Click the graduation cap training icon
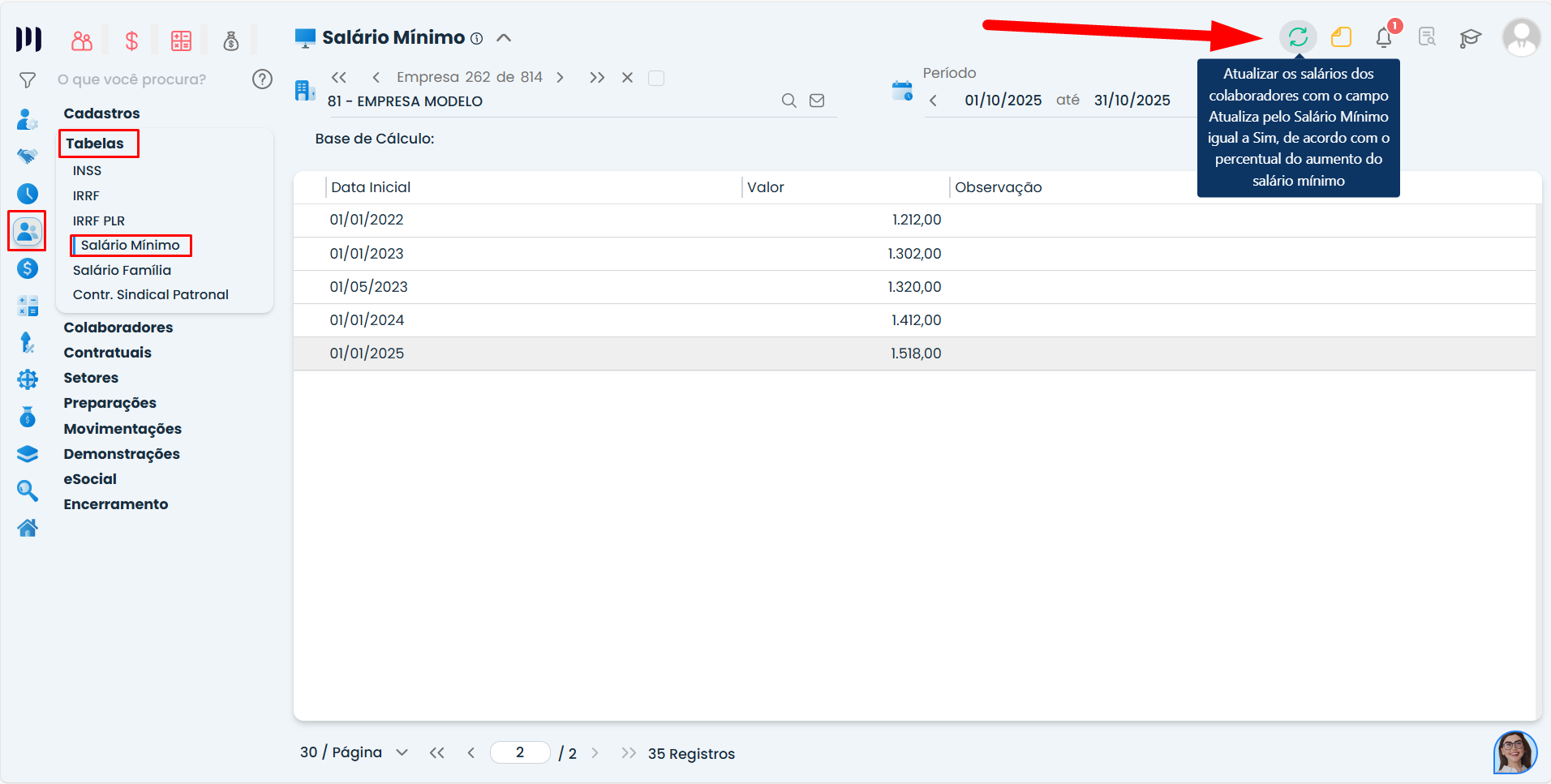Image resolution: width=1551 pixels, height=784 pixels. click(x=1470, y=38)
